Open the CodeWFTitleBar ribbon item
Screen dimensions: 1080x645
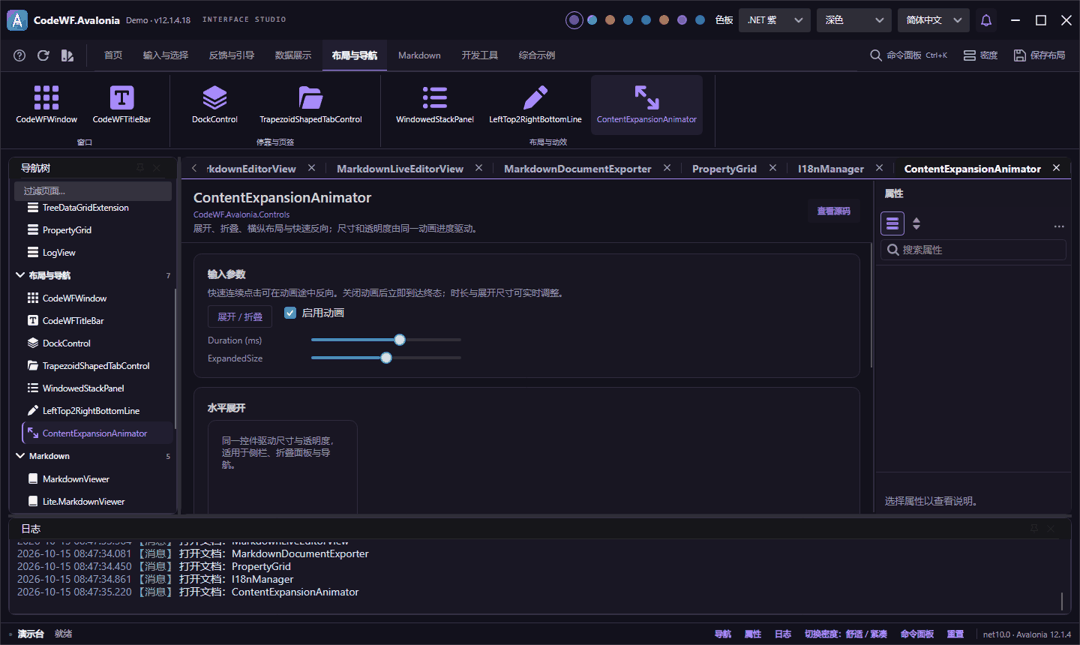(x=121, y=105)
